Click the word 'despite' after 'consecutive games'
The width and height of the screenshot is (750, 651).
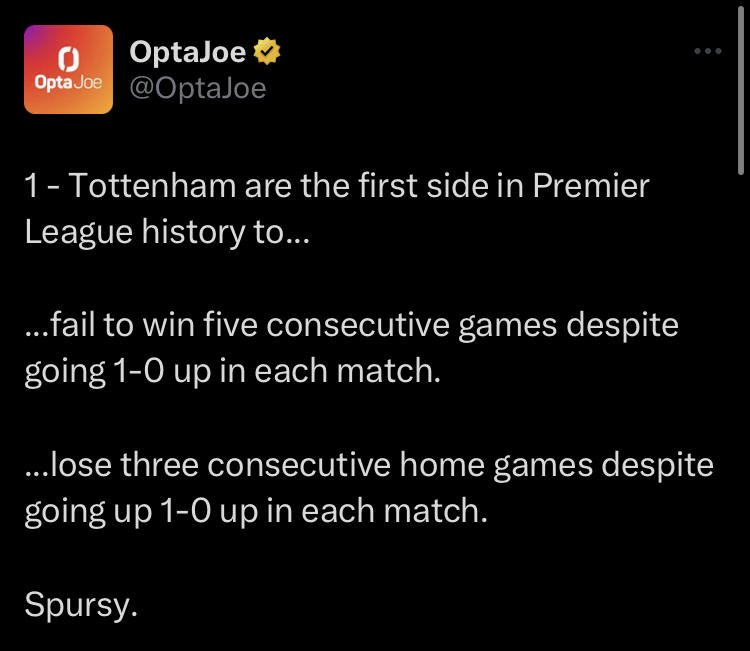(x=622, y=326)
